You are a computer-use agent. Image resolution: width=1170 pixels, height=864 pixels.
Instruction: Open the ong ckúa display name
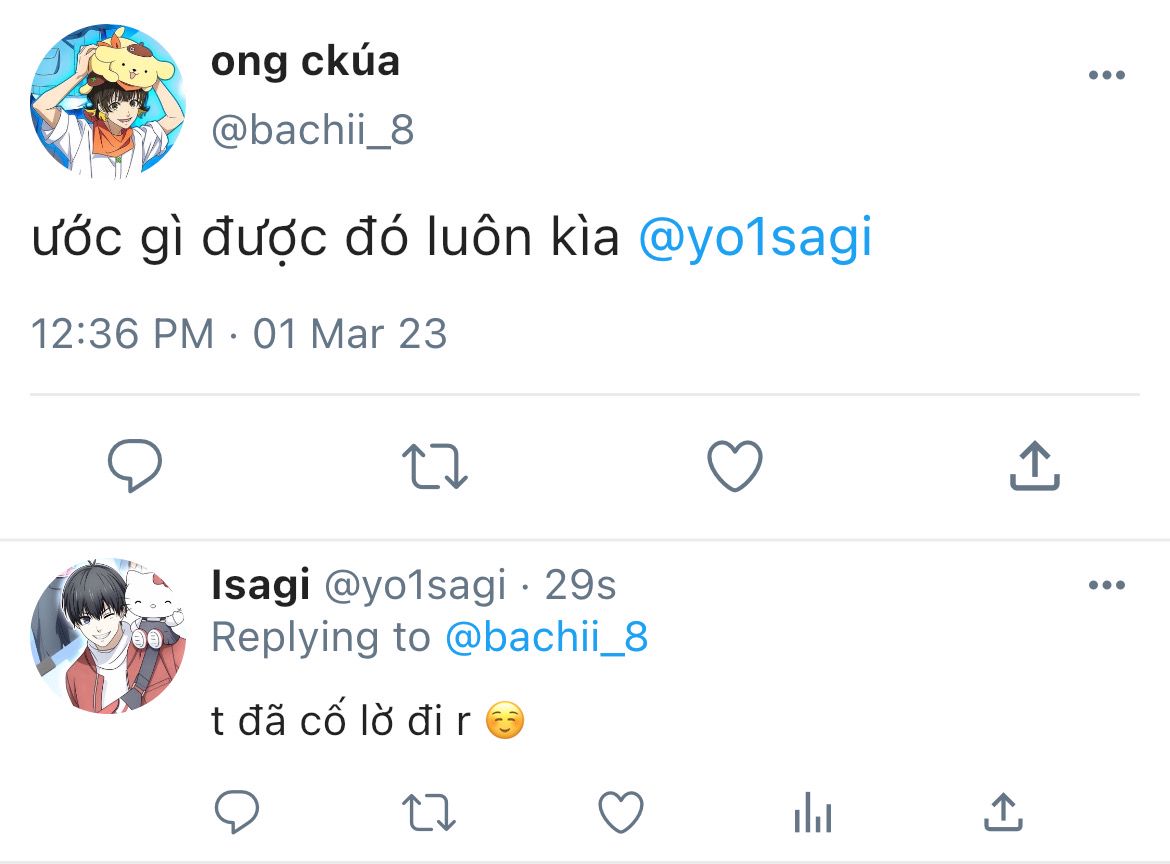tap(305, 63)
